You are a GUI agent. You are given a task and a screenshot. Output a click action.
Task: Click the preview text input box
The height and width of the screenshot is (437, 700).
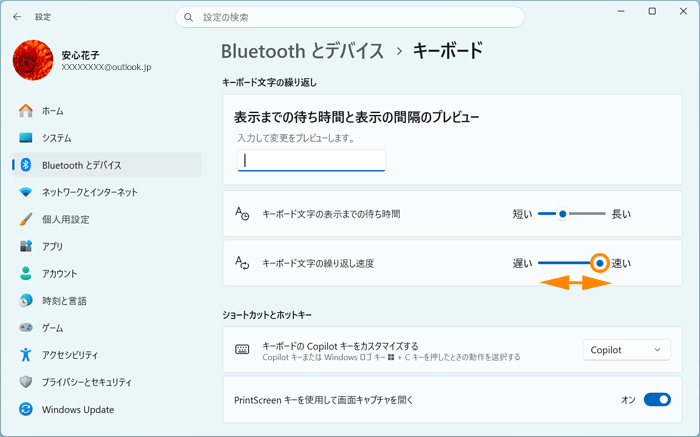tap(311, 161)
